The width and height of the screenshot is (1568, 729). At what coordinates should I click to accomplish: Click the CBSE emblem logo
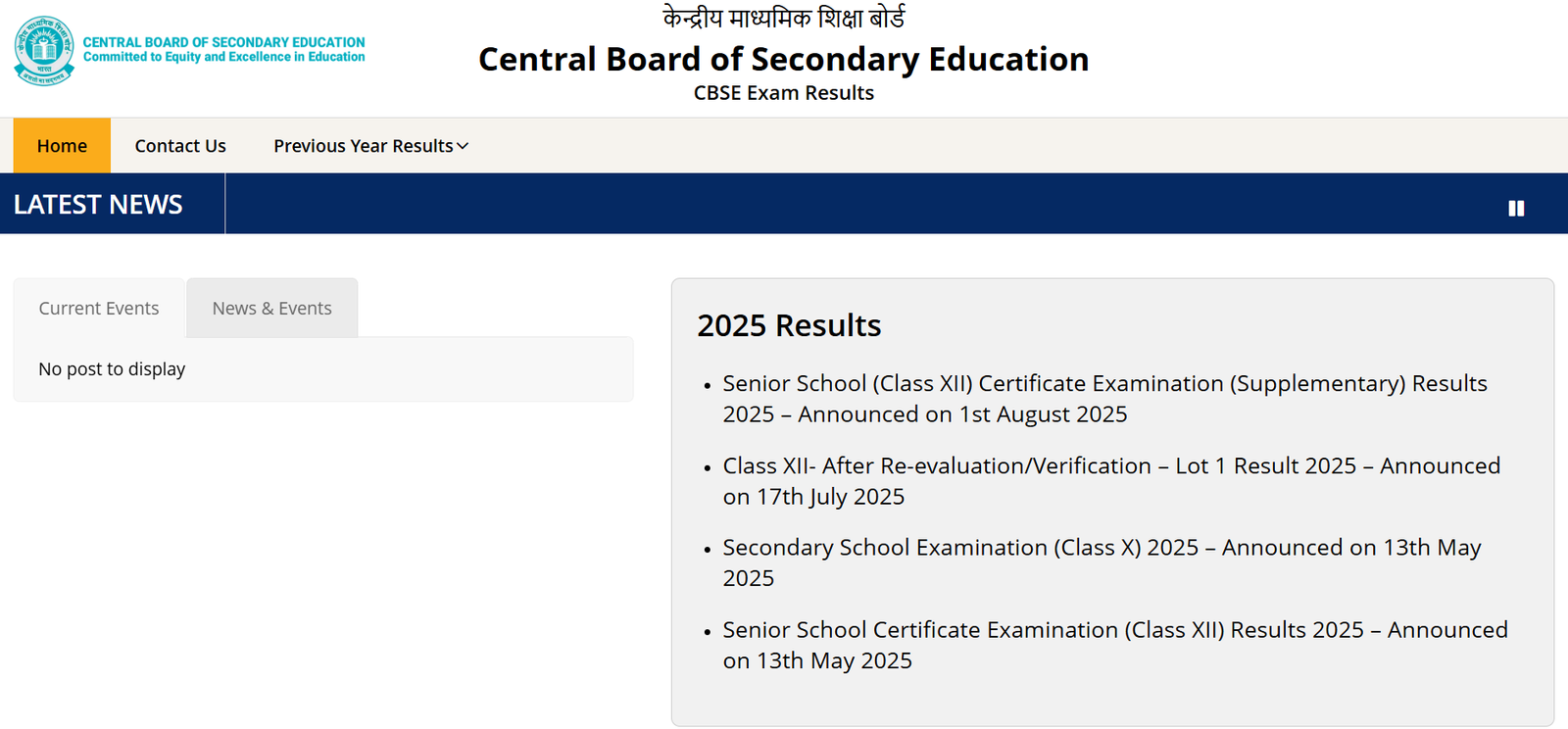coord(44,51)
